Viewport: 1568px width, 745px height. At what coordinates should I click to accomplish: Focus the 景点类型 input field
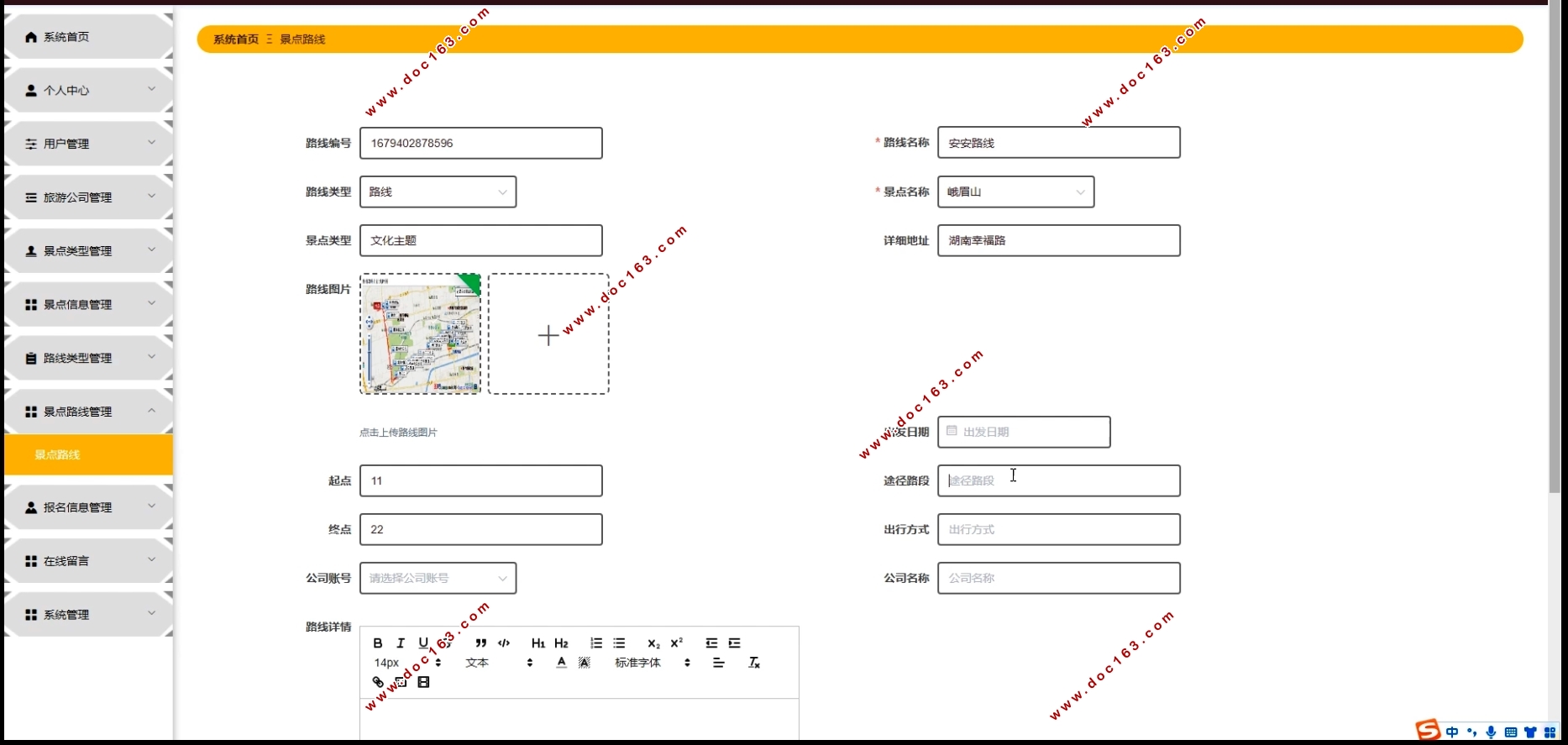[x=481, y=240]
